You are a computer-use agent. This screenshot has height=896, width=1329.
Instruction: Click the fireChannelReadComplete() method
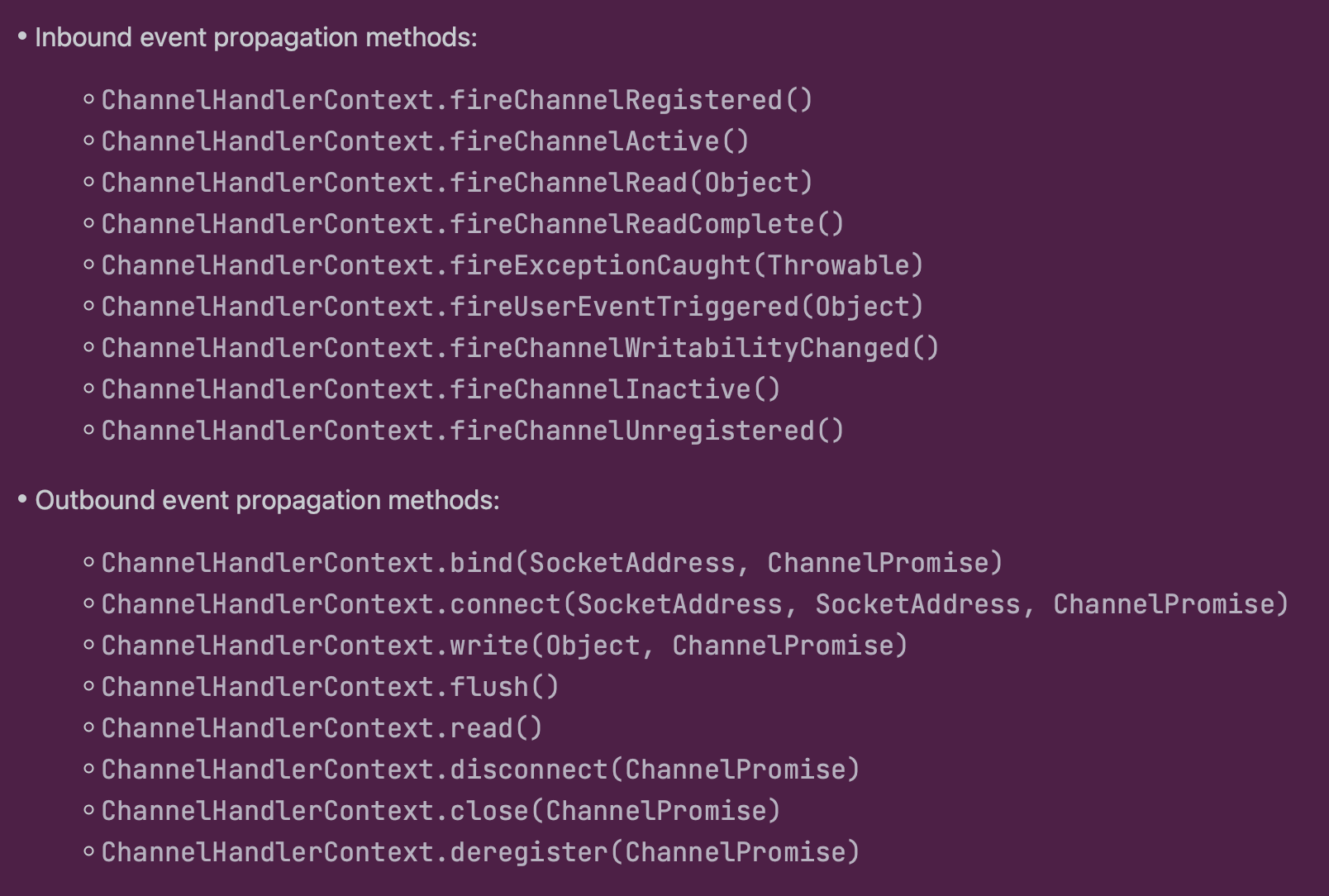pos(472,224)
